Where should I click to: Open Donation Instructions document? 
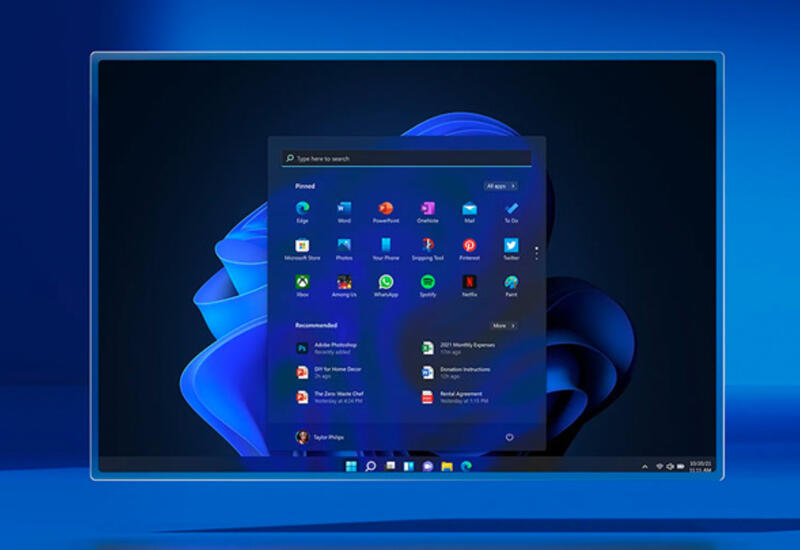[456, 372]
